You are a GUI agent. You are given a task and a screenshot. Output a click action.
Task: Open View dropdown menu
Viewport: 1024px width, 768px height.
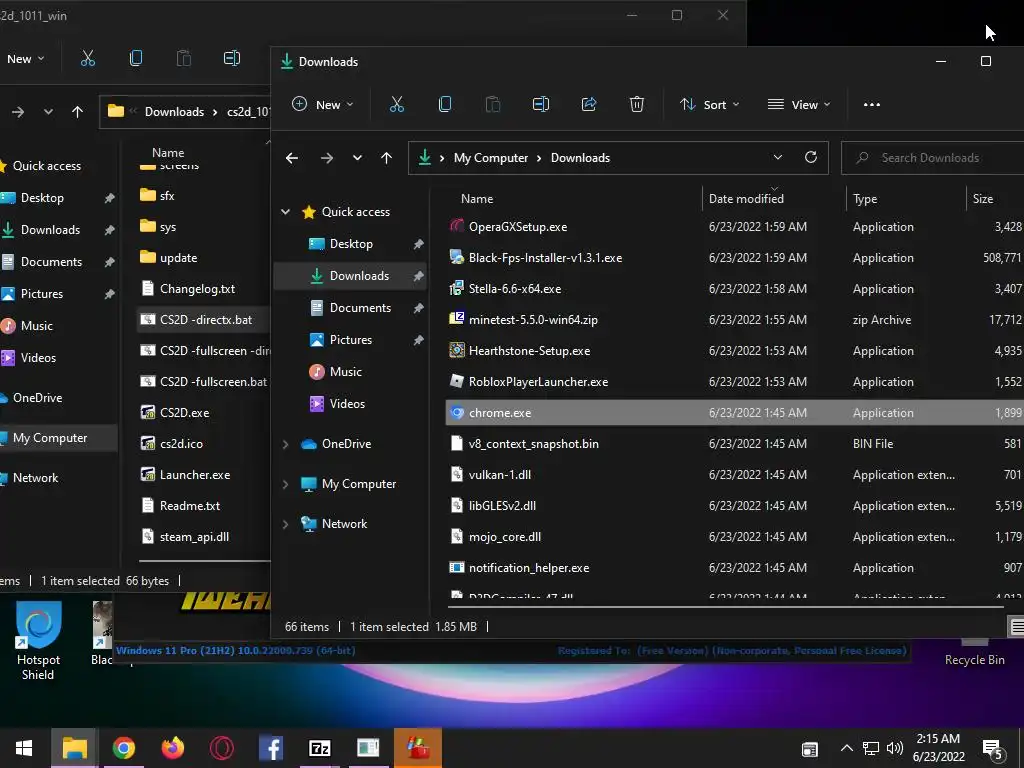[799, 104]
